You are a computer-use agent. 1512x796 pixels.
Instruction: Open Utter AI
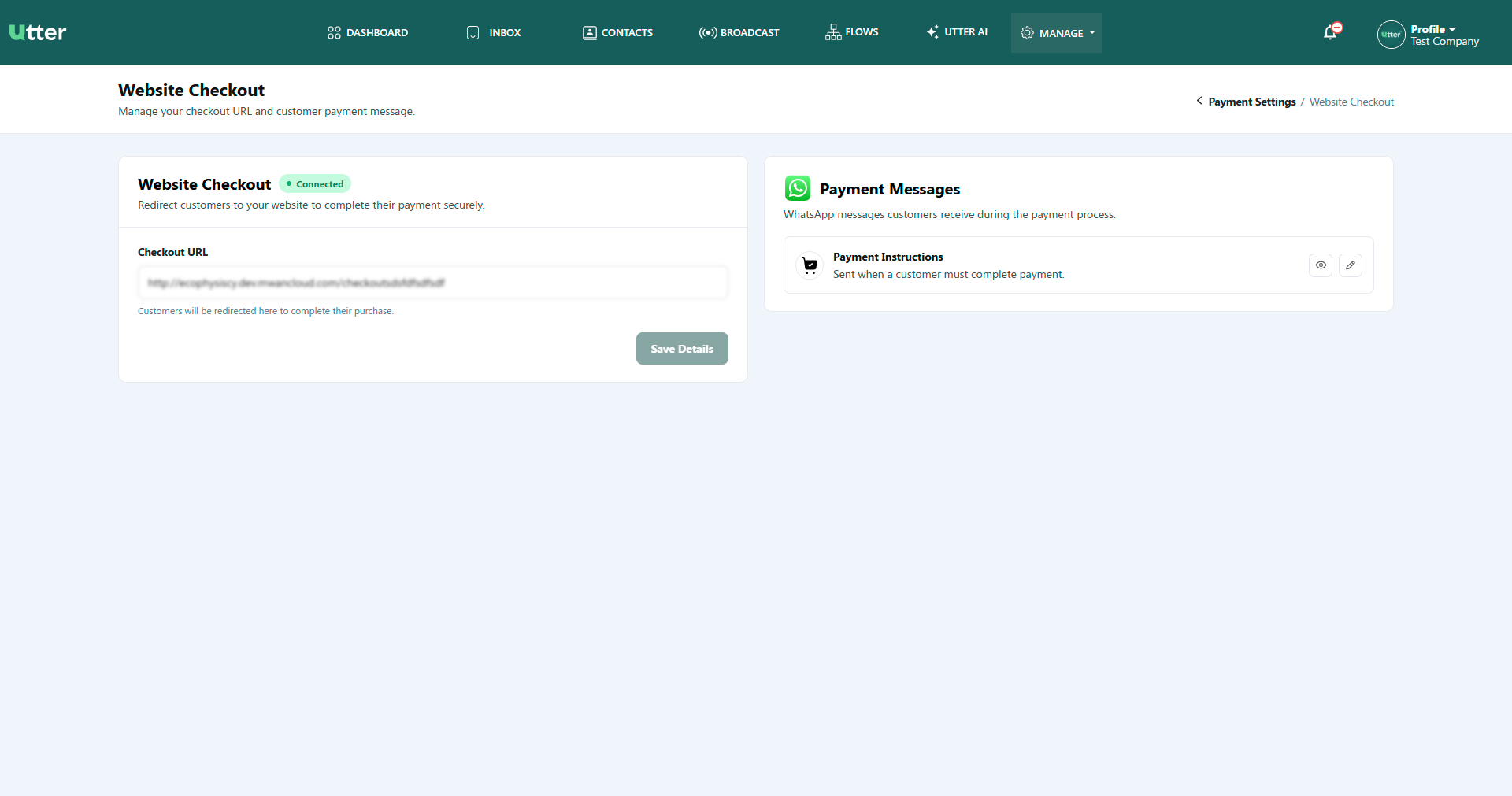pos(957,32)
